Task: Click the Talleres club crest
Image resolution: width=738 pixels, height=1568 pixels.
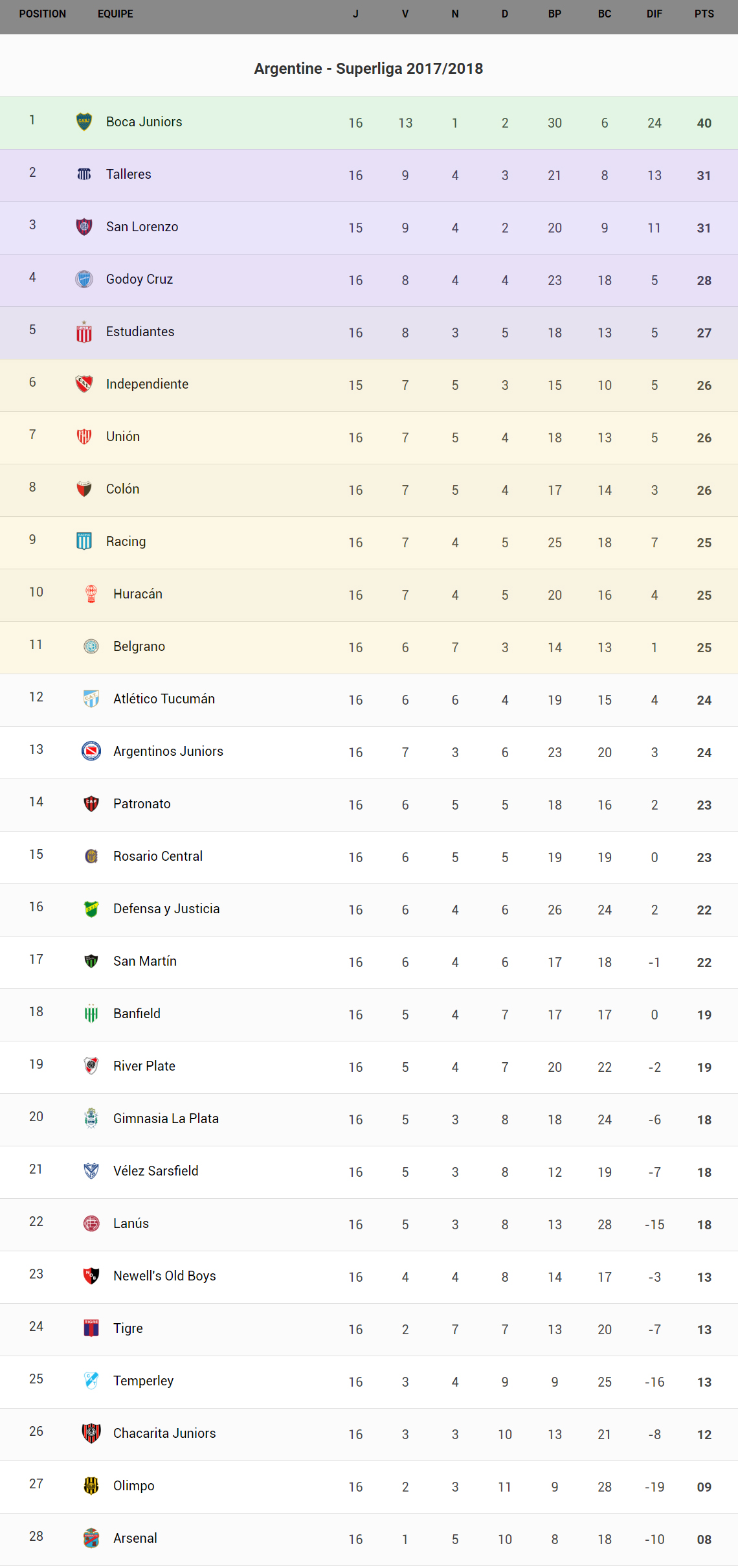Action: coord(84,174)
